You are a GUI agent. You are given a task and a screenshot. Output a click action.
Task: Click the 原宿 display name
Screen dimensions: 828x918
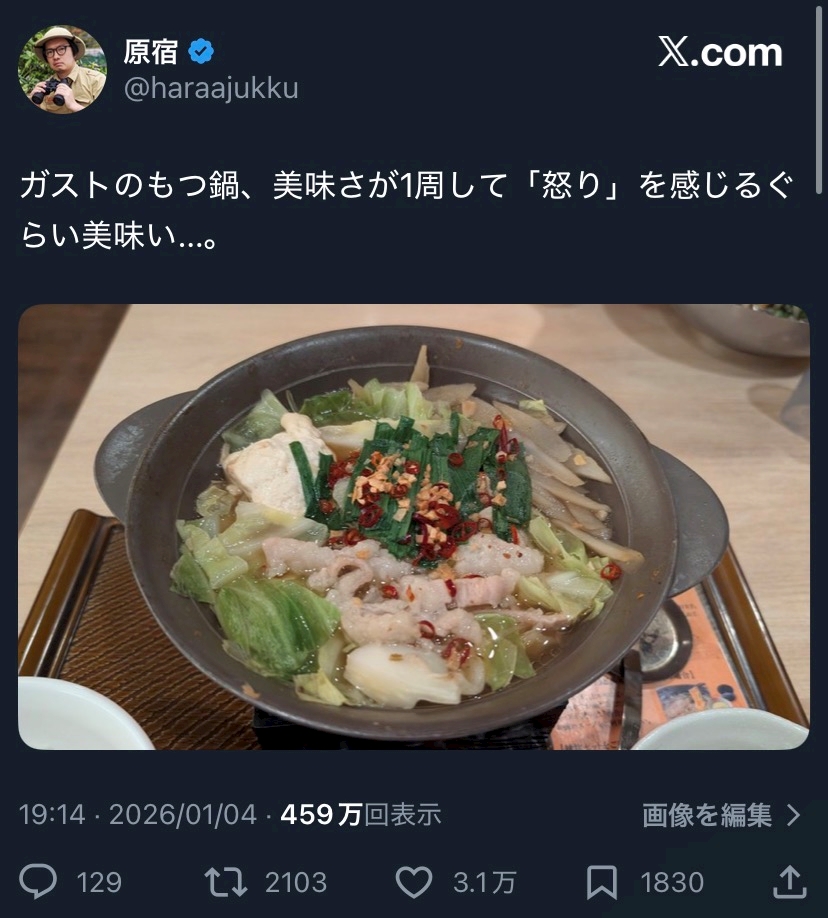[151, 52]
